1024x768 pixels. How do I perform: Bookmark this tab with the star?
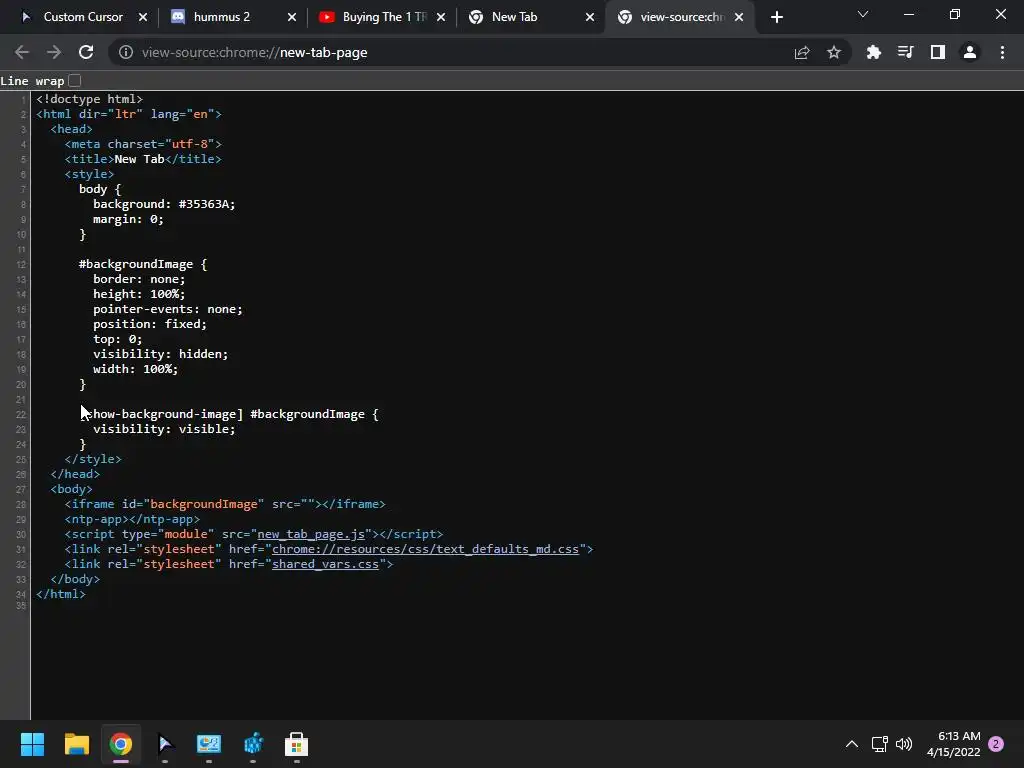834,52
